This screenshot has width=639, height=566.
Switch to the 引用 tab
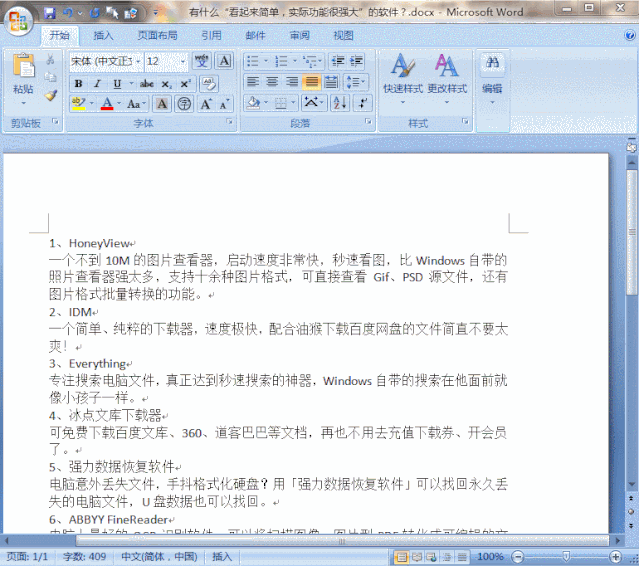(211, 36)
